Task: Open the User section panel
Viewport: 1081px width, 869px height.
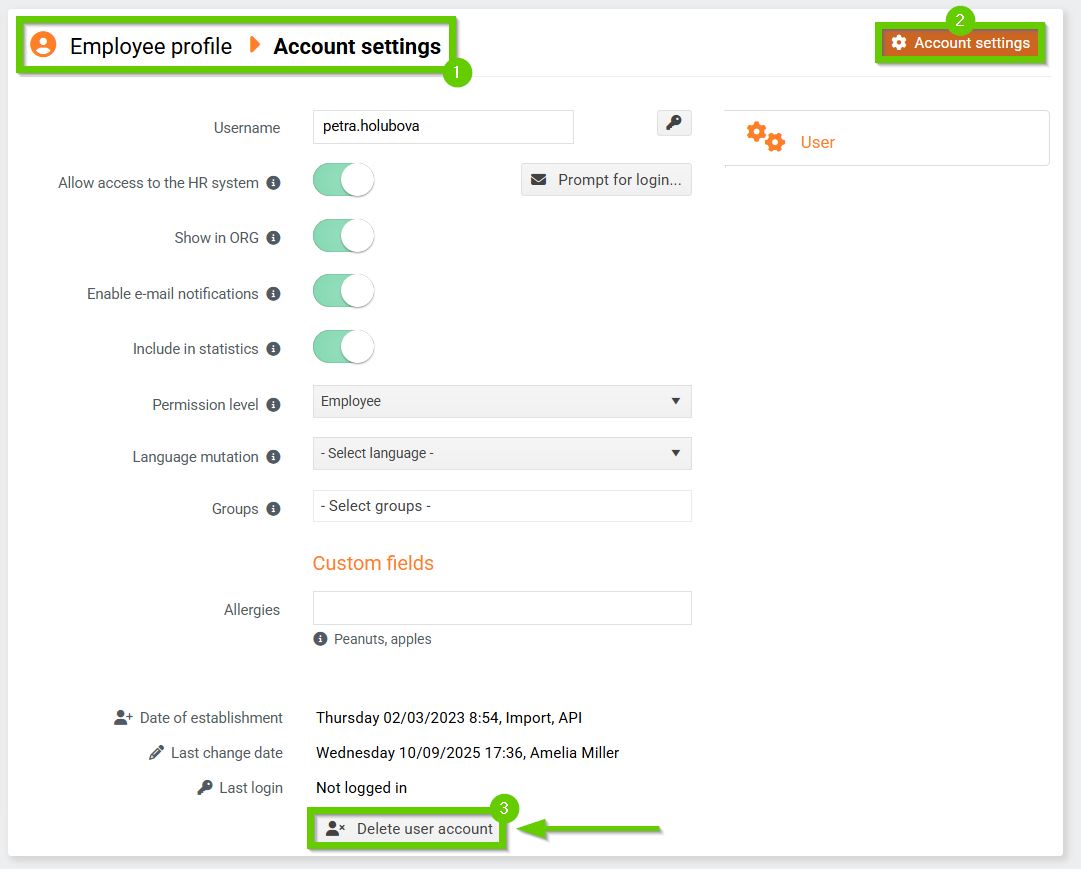Action: coord(886,138)
